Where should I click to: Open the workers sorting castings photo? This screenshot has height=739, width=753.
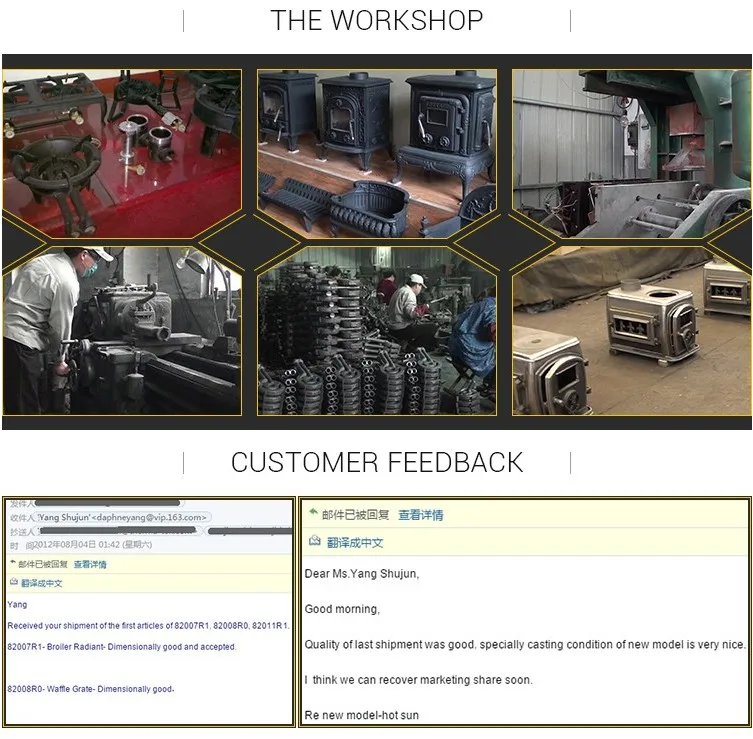[376, 330]
